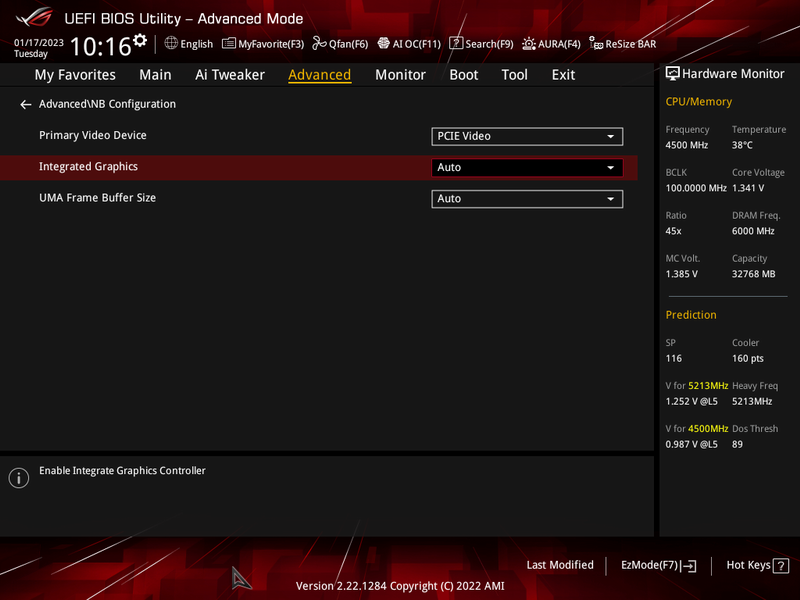Click the Enable Integrate Graphics Controller help text
800x600 pixels.
[x=122, y=470]
